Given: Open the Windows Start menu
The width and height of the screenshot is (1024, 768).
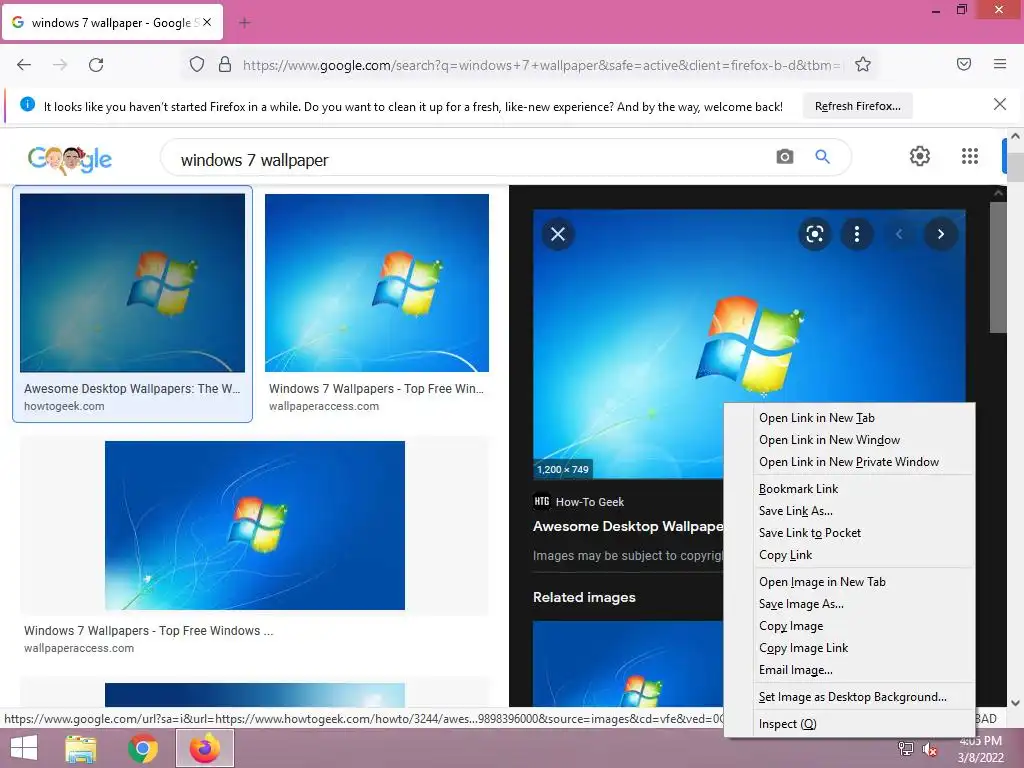Looking at the screenshot, I should click(x=24, y=748).
